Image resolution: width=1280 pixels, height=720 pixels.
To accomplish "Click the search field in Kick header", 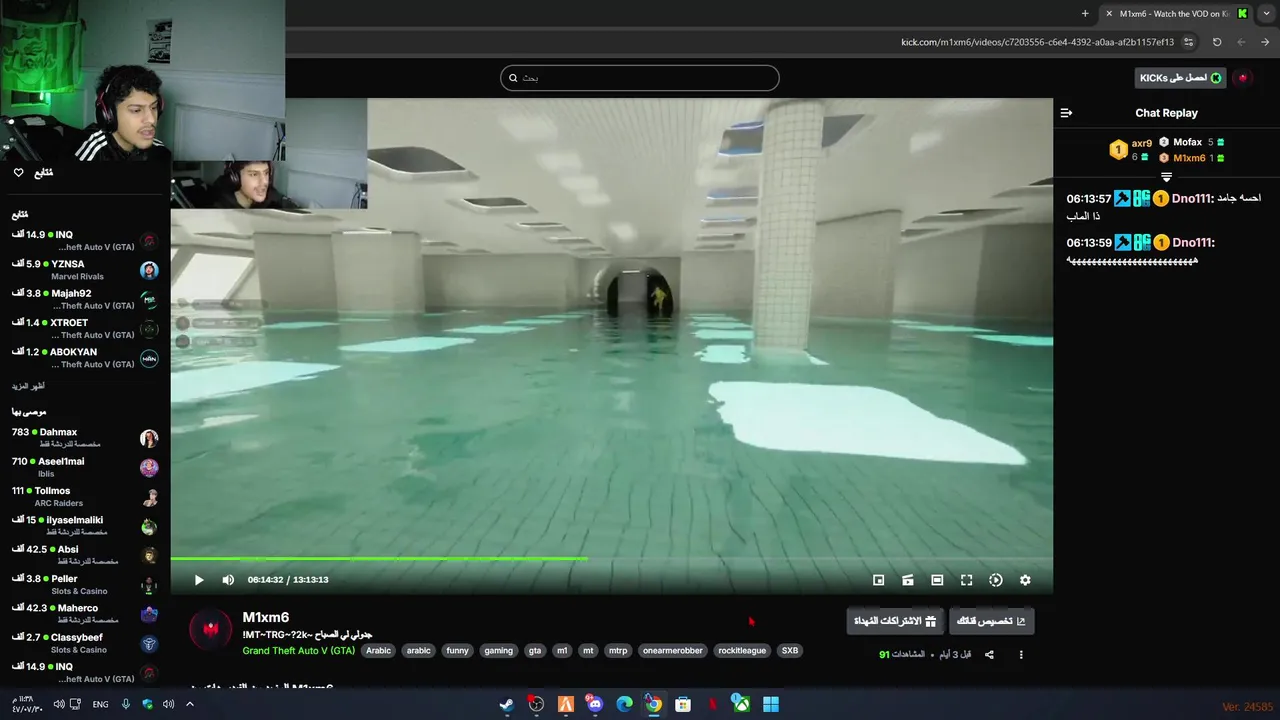I will pyautogui.click(x=640, y=78).
